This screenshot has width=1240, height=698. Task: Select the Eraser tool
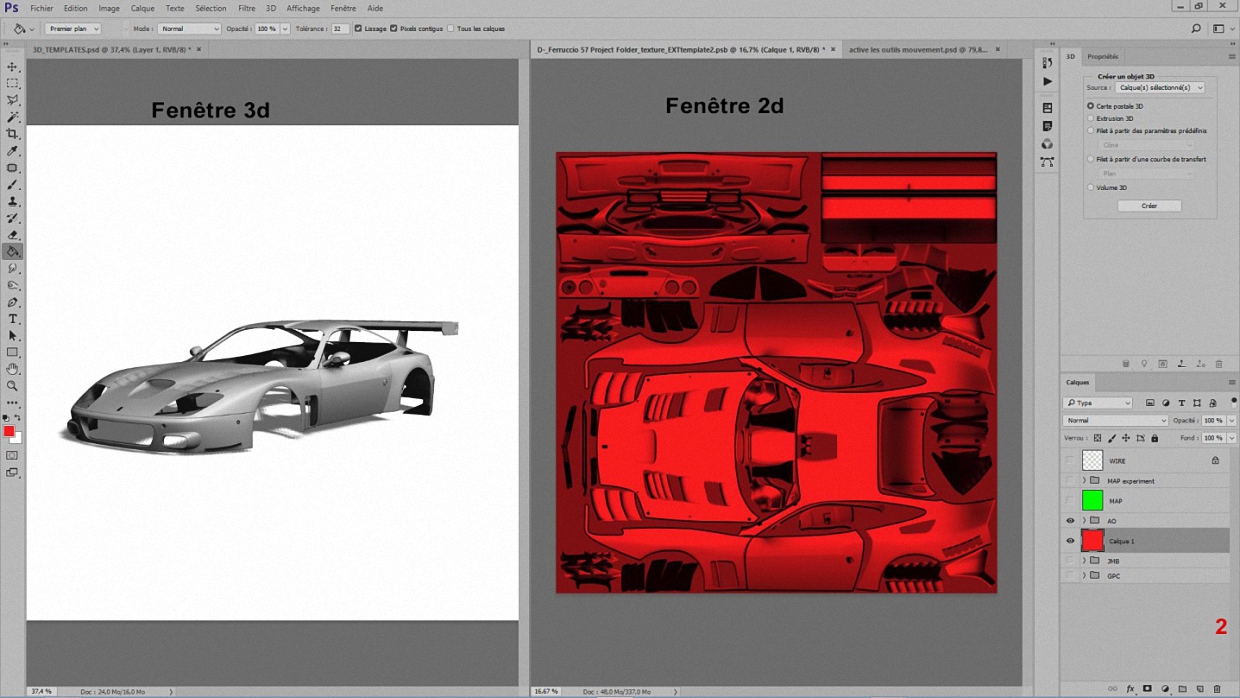pyautogui.click(x=13, y=235)
